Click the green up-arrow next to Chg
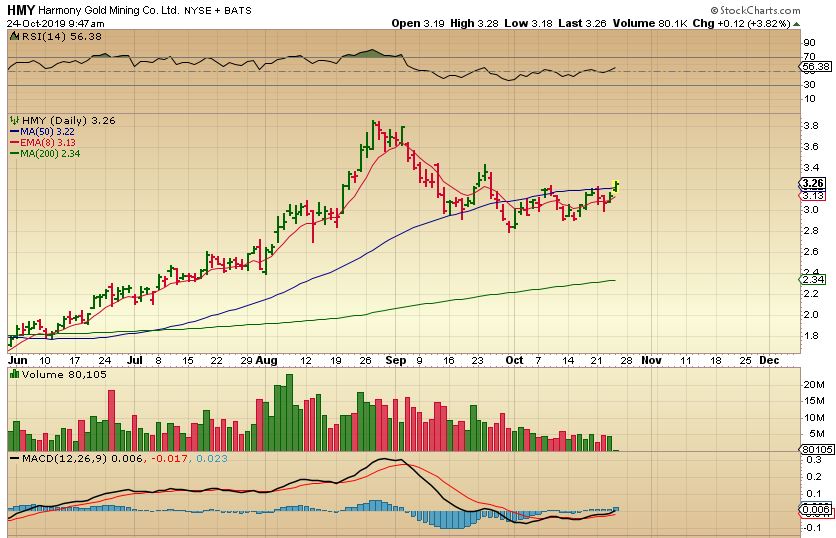This screenshot has width=836, height=538. 797,24
